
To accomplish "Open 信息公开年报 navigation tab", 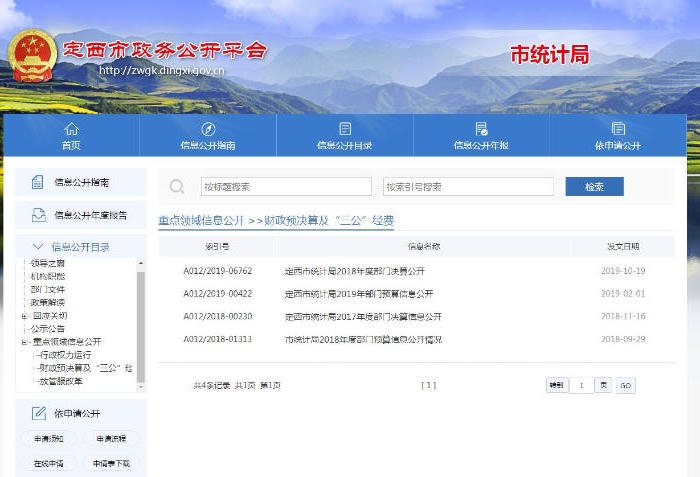I will tap(481, 135).
